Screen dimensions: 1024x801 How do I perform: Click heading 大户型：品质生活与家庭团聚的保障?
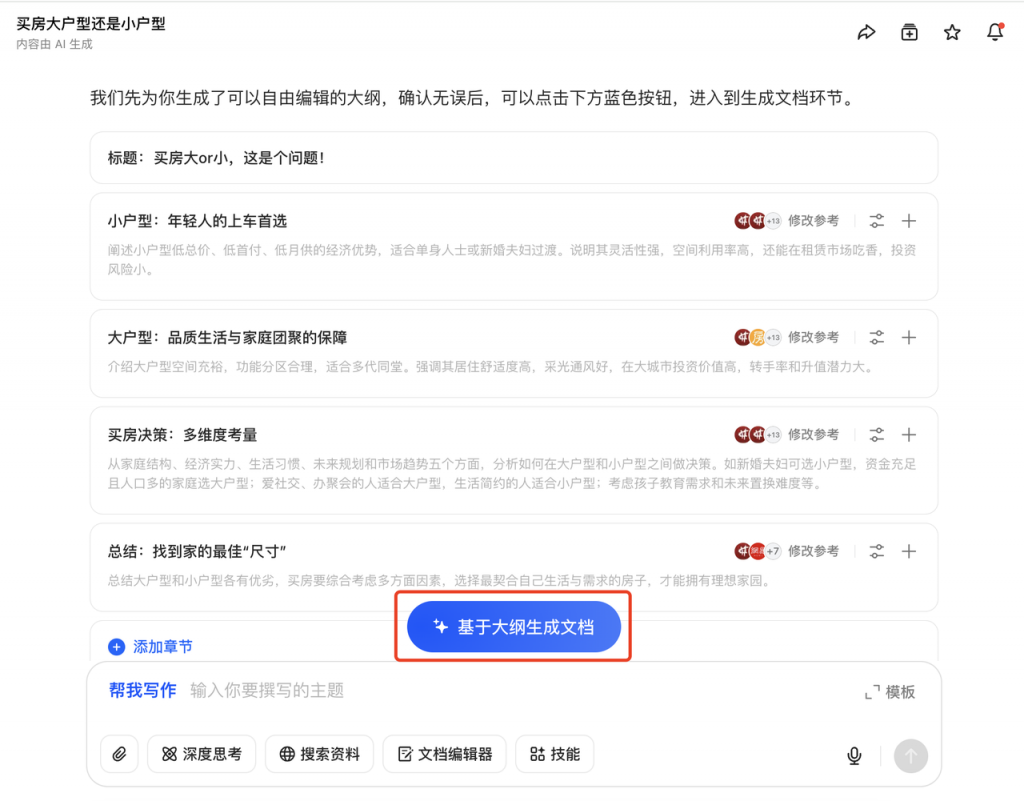227,338
